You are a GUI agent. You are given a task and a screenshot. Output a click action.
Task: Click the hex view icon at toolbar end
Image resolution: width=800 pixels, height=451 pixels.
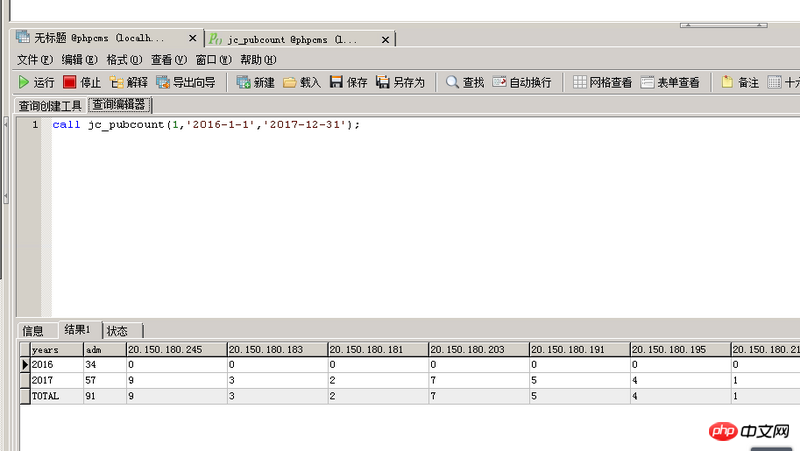click(774, 82)
